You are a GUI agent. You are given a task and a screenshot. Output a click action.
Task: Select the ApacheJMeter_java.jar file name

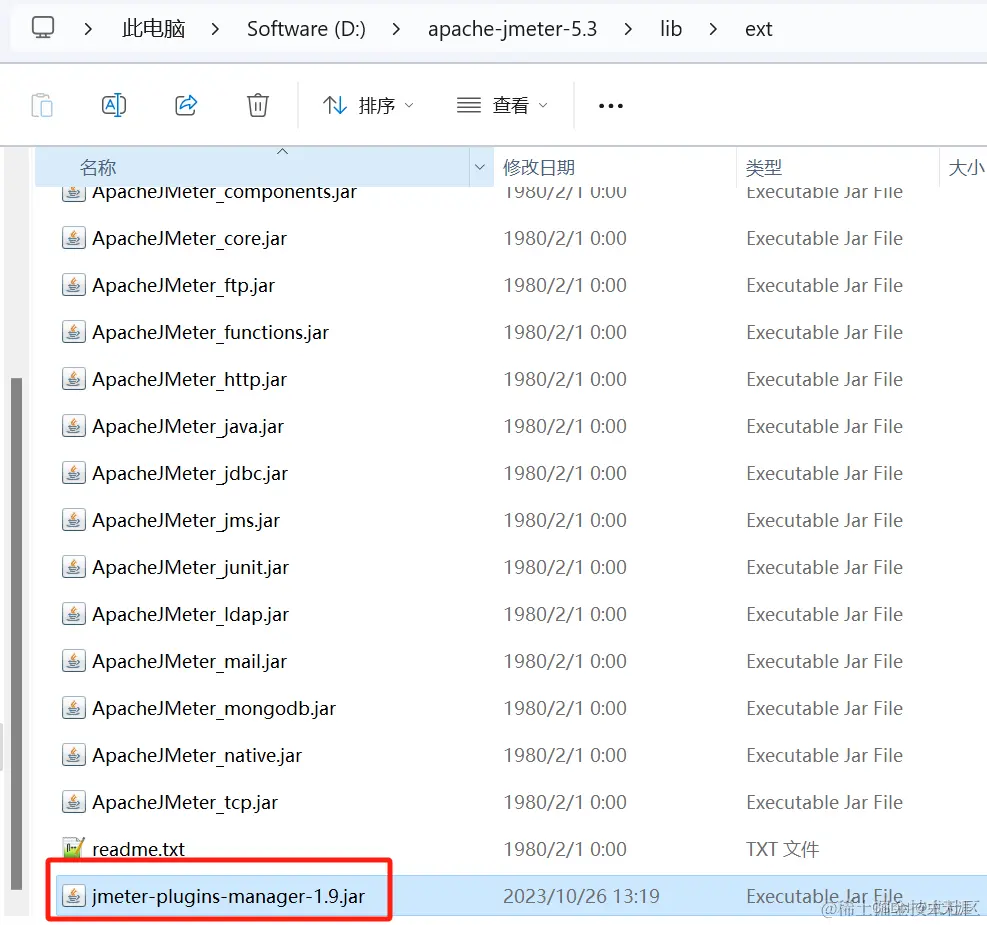[x=188, y=427]
